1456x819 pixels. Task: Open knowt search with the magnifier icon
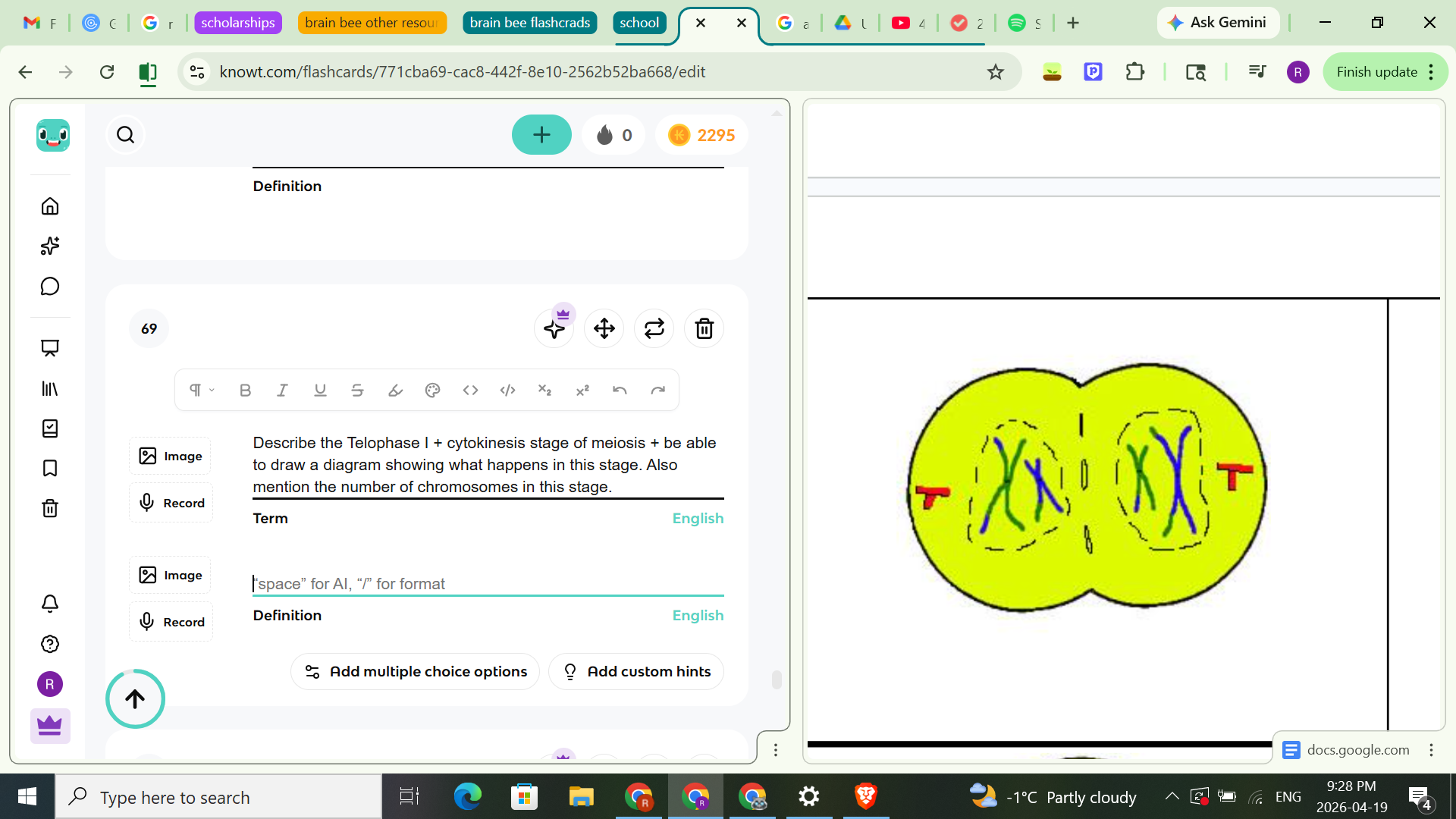(x=125, y=134)
